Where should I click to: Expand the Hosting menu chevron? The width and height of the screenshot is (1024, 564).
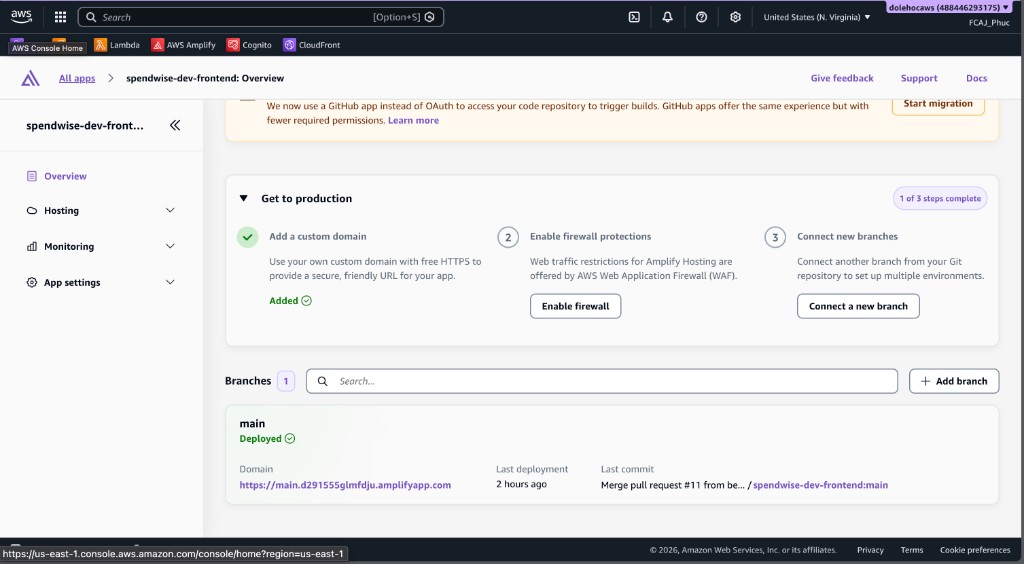[x=170, y=211]
